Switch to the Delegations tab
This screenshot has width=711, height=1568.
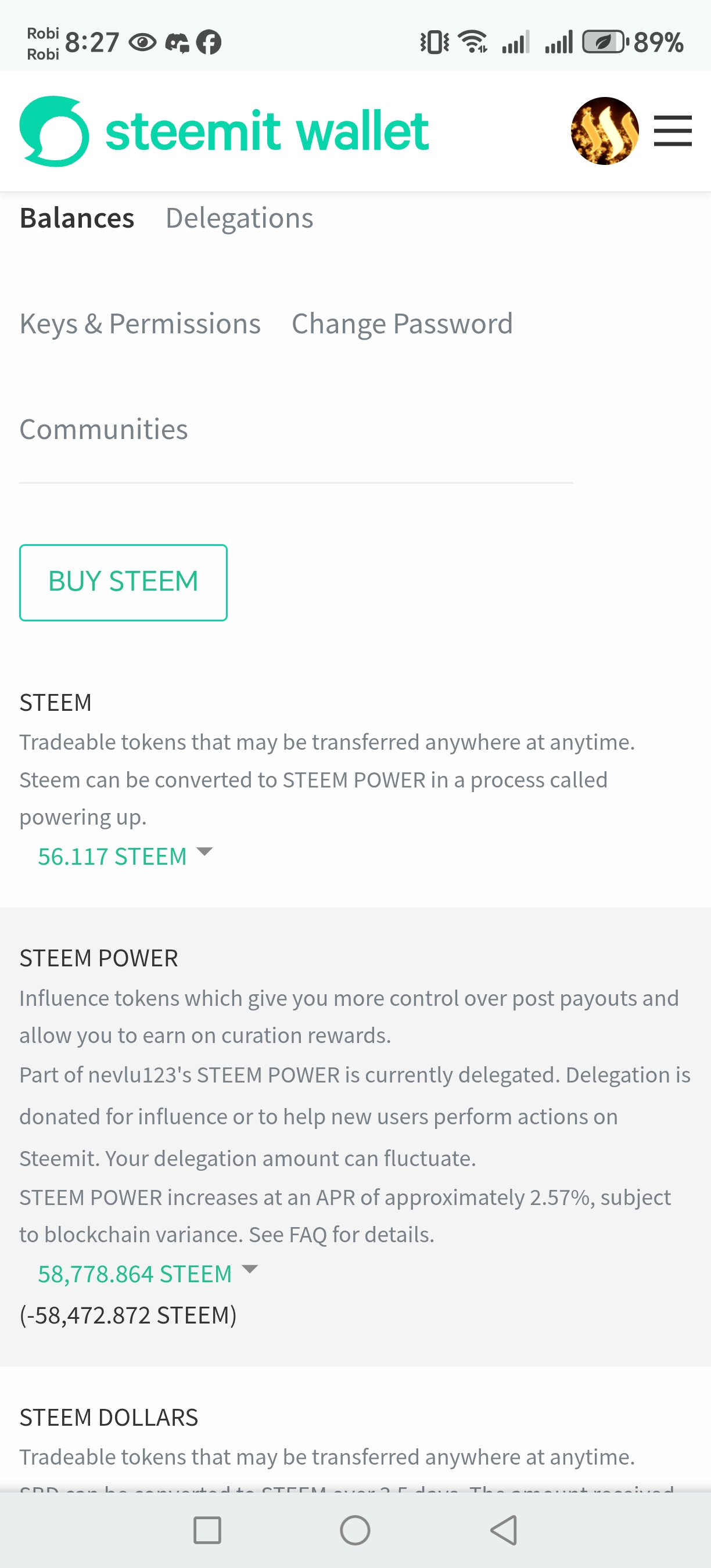[239, 218]
